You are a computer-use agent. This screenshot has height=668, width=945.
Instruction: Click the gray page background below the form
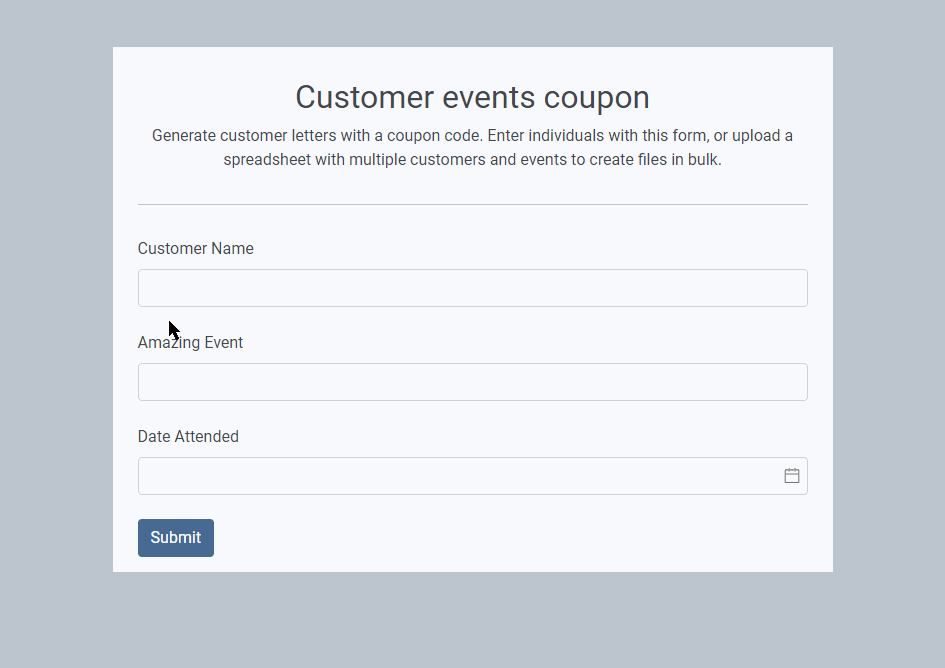coord(472,620)
